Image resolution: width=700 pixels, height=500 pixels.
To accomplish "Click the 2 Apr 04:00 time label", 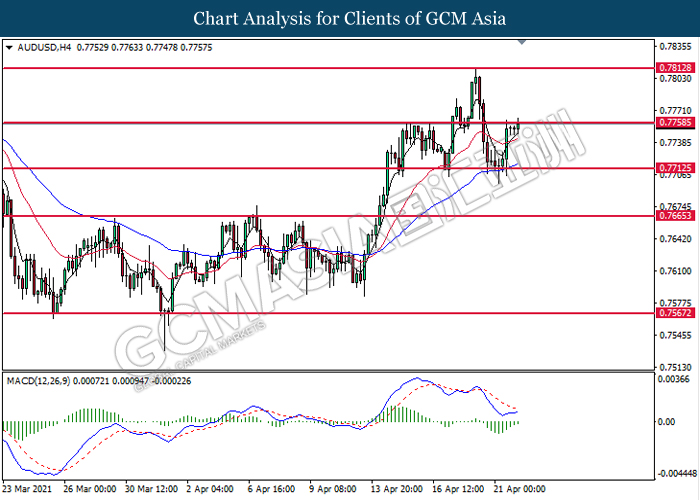I will (x=209, y=490).
